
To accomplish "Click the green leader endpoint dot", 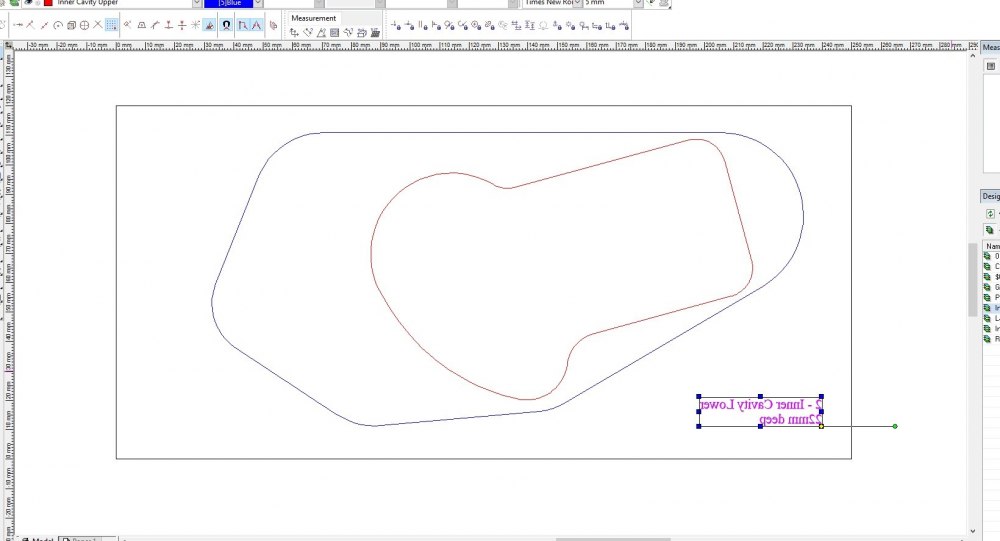I will [x=895, y=426].
